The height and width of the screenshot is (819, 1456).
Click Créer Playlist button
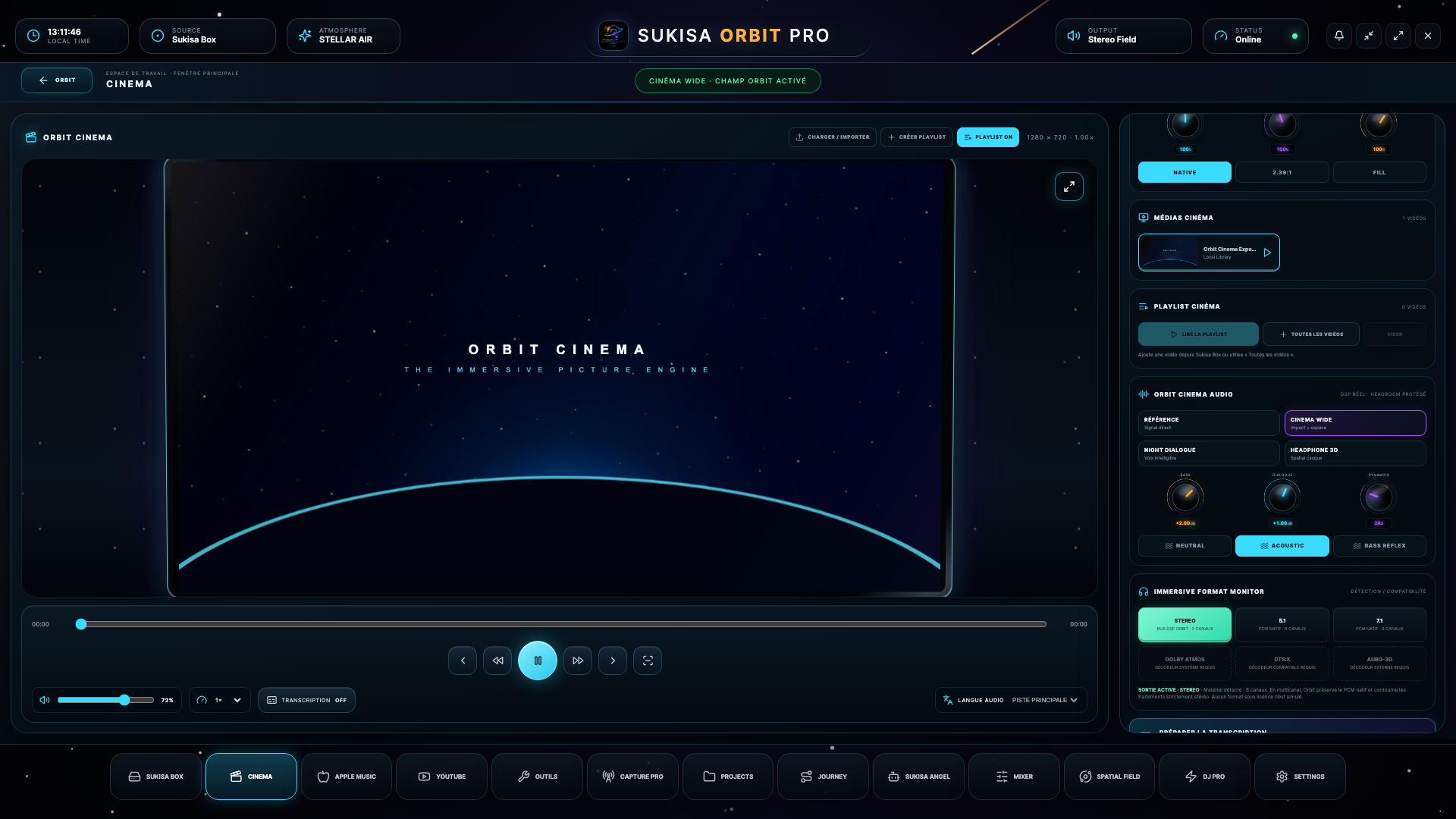[917, 137]
